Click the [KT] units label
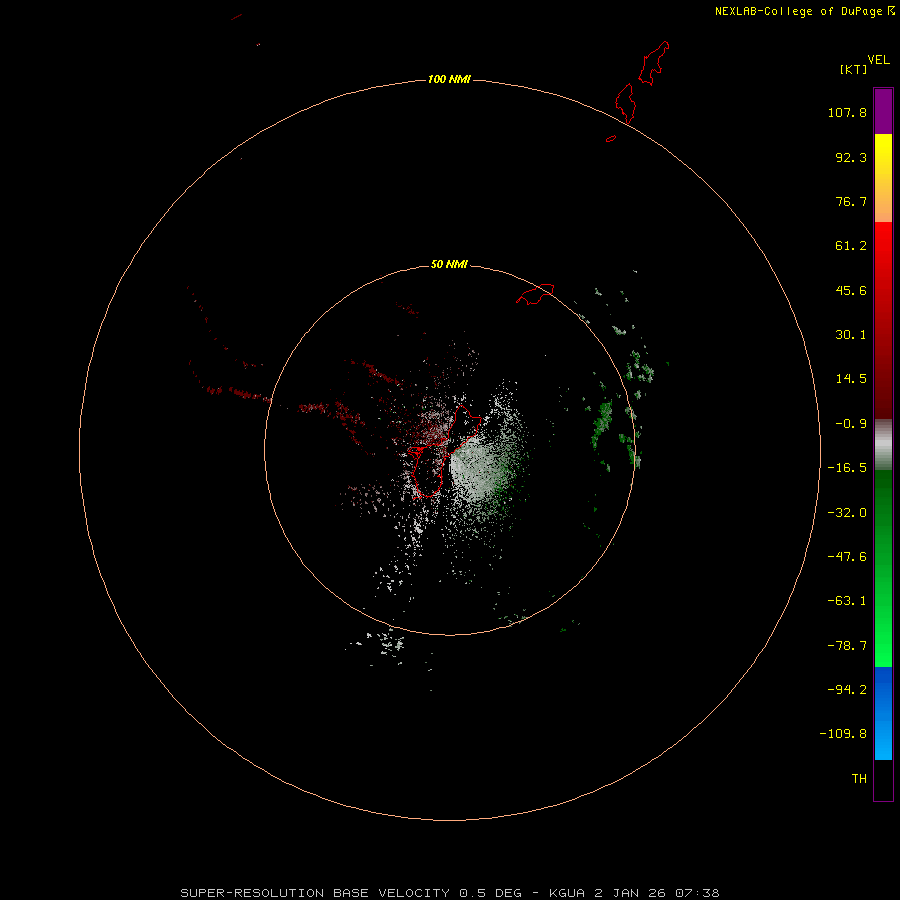This screenshot has height=900, width=900. (x=854, y=69)
